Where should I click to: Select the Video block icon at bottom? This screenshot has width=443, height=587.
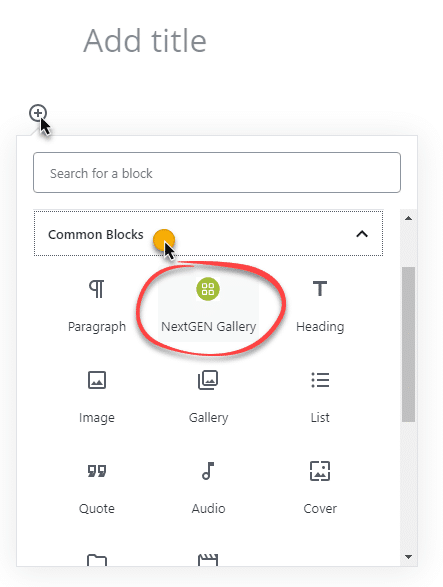pos(208,560)
